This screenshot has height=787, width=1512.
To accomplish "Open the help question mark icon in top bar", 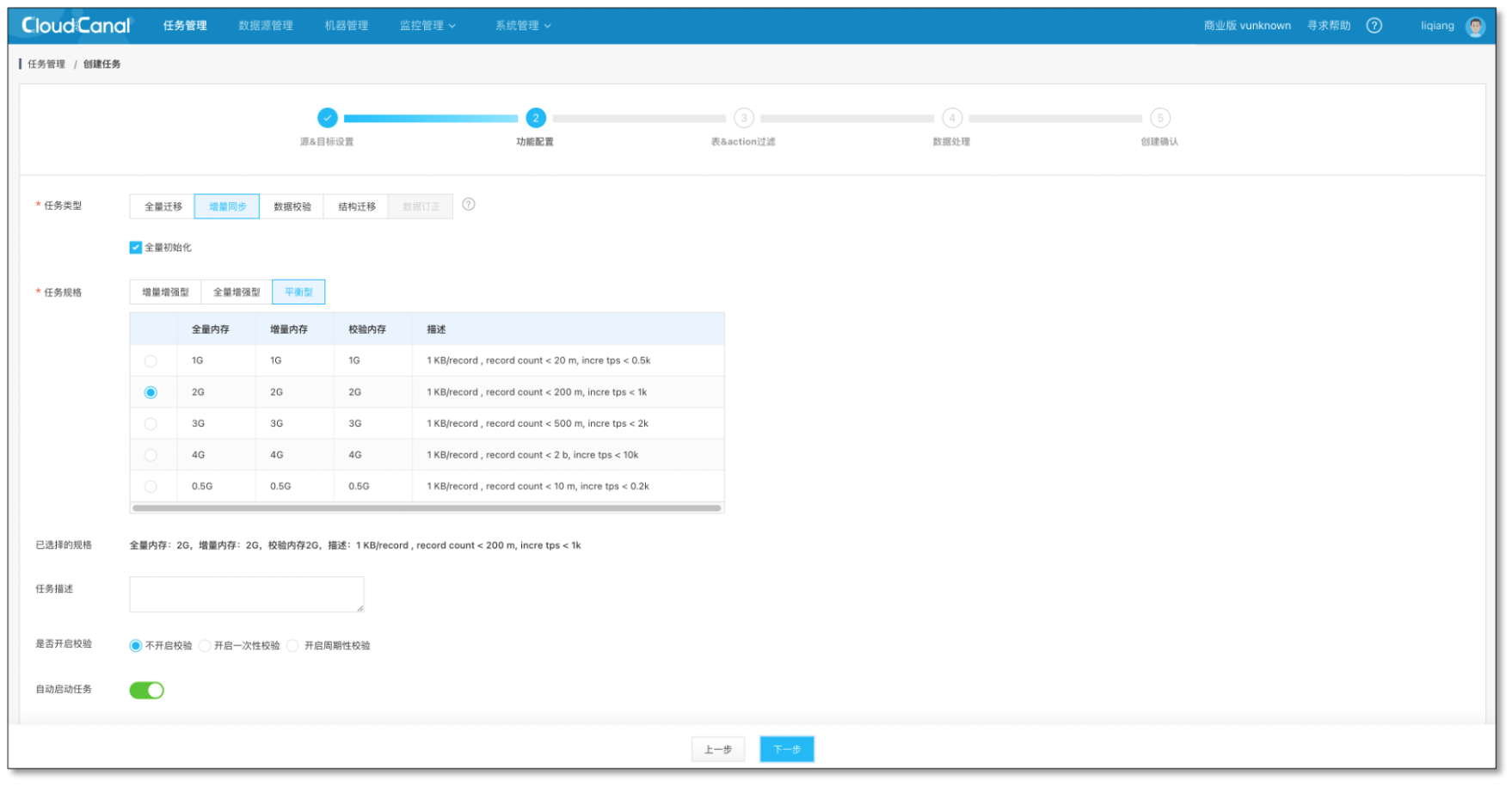I will click(1374, 25).
